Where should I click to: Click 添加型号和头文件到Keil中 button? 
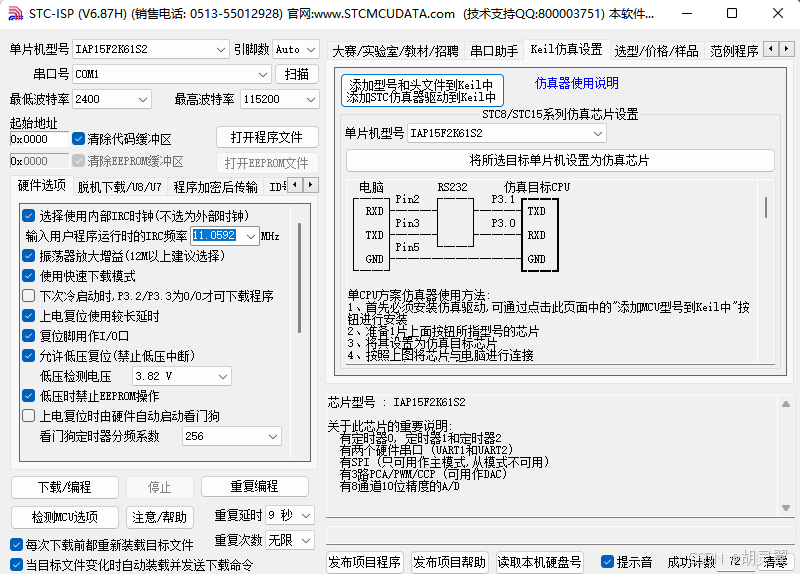tap(422, 90)
